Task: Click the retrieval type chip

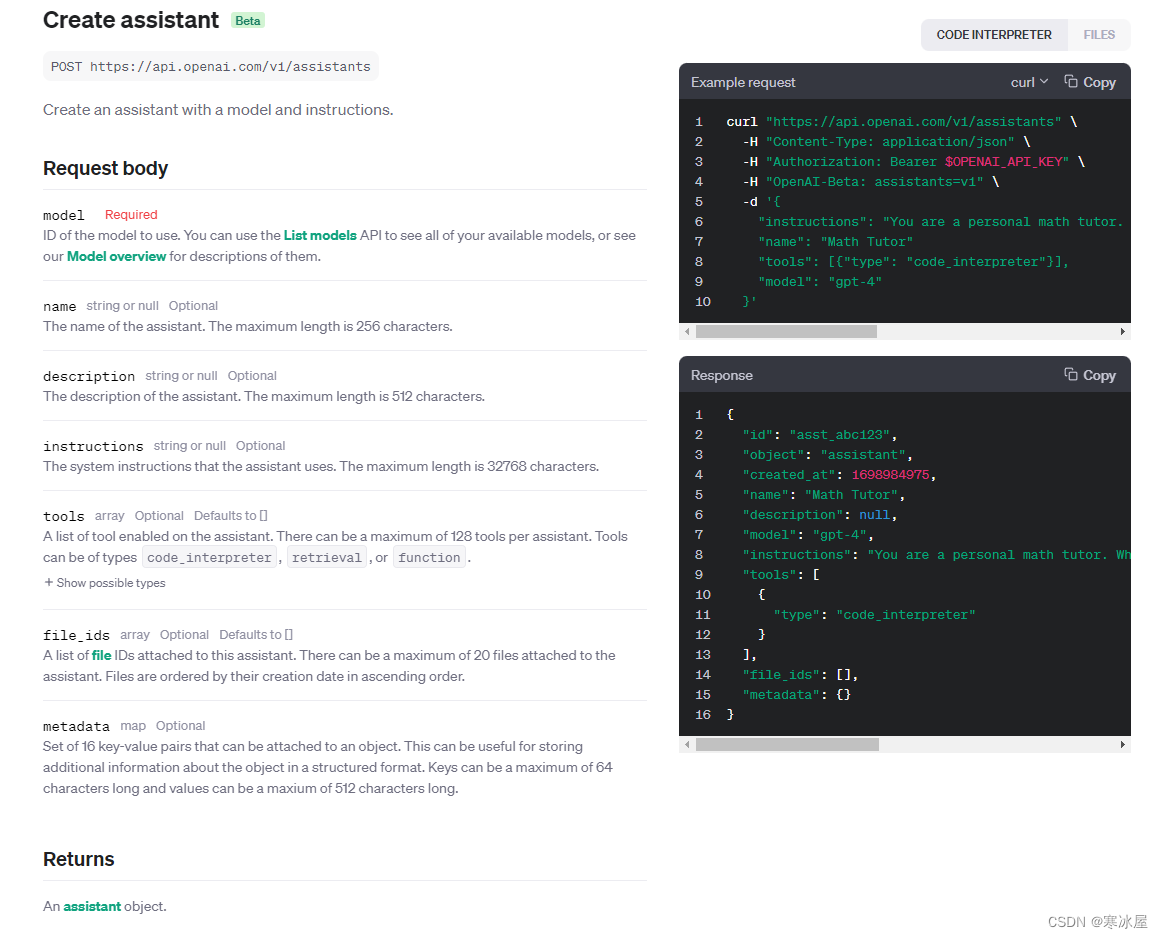Action: [x=327, y=557]
